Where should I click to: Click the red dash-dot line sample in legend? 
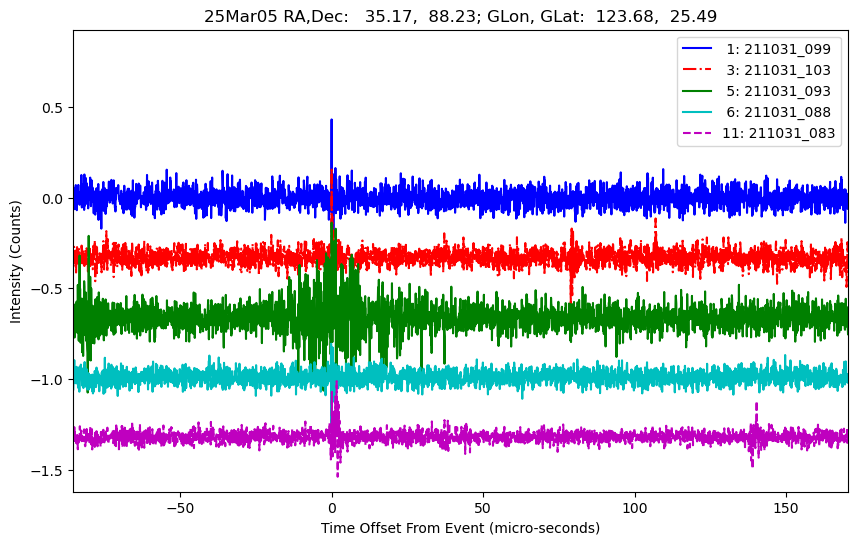tap(697, 69)
